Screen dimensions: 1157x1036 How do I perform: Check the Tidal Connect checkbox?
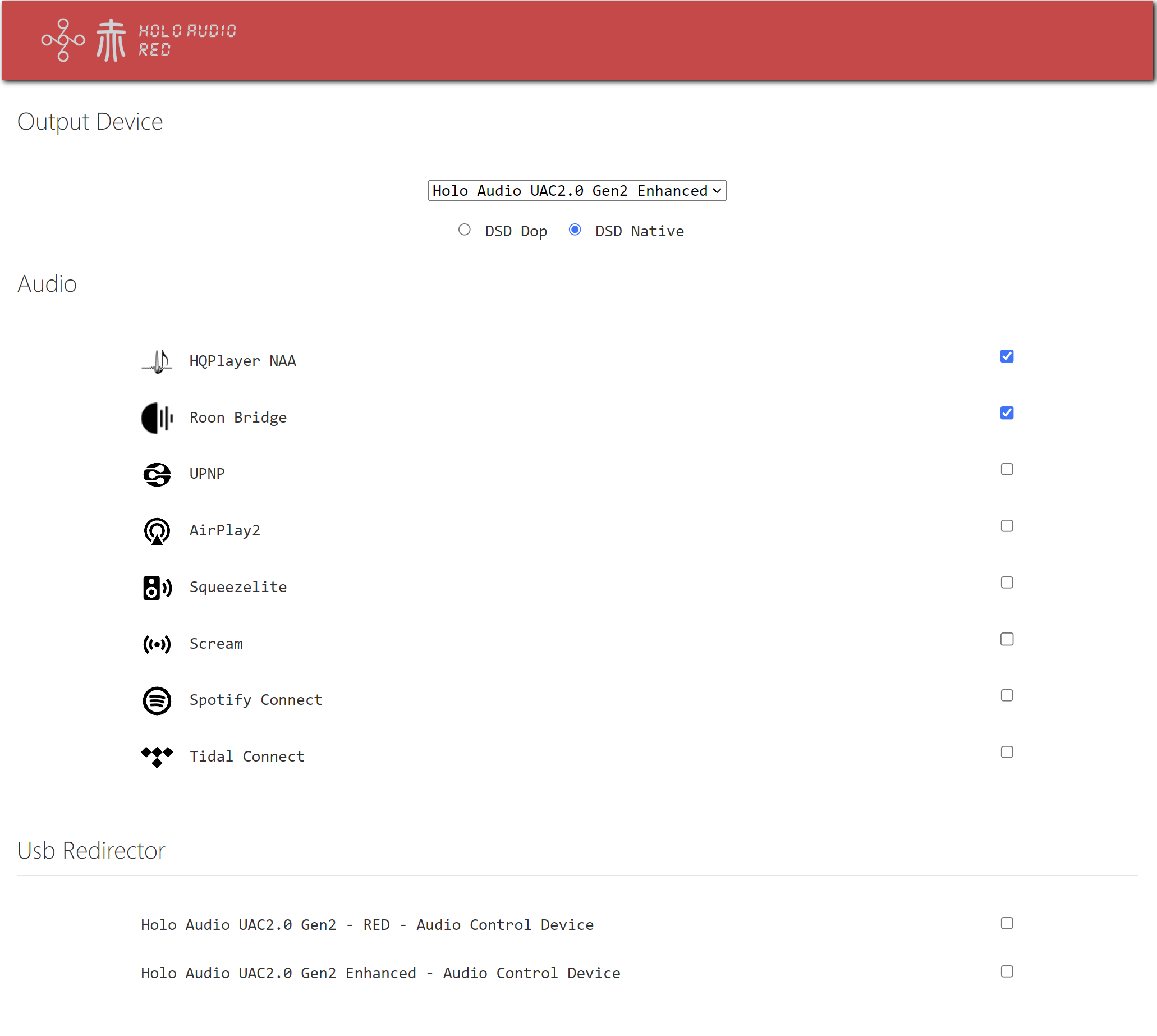[1006, 752]
